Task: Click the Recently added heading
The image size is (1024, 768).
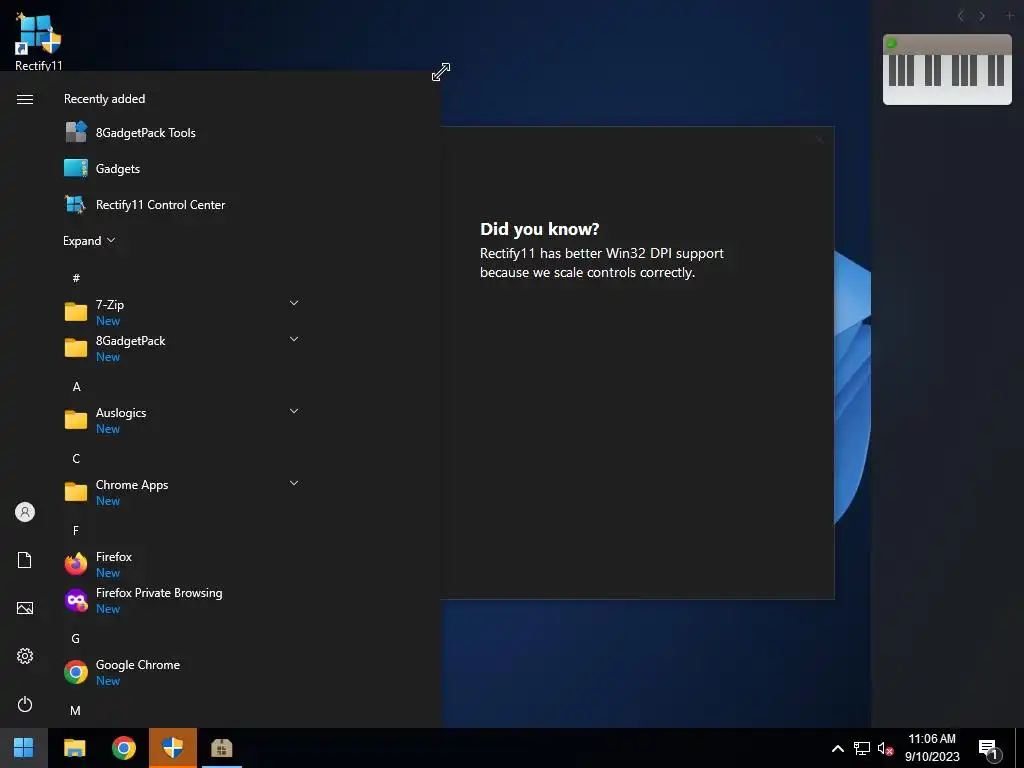Action: pyautogui.click(x=104, y=99)
